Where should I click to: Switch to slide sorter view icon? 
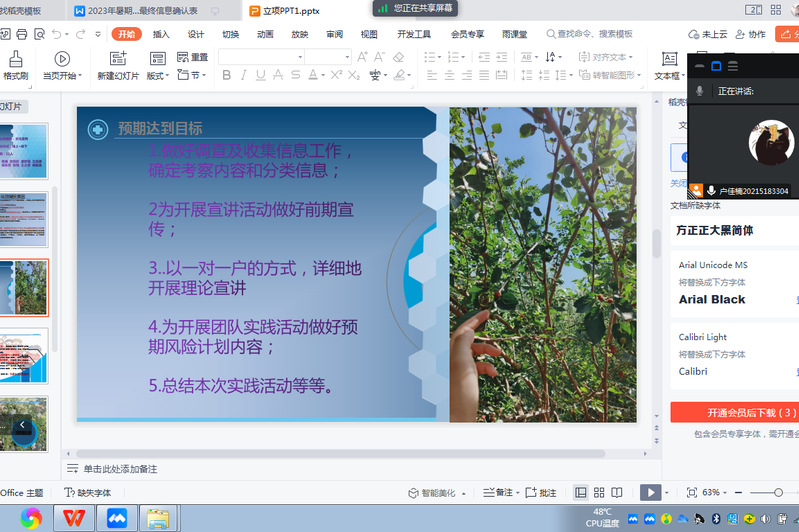pos(600,493)
